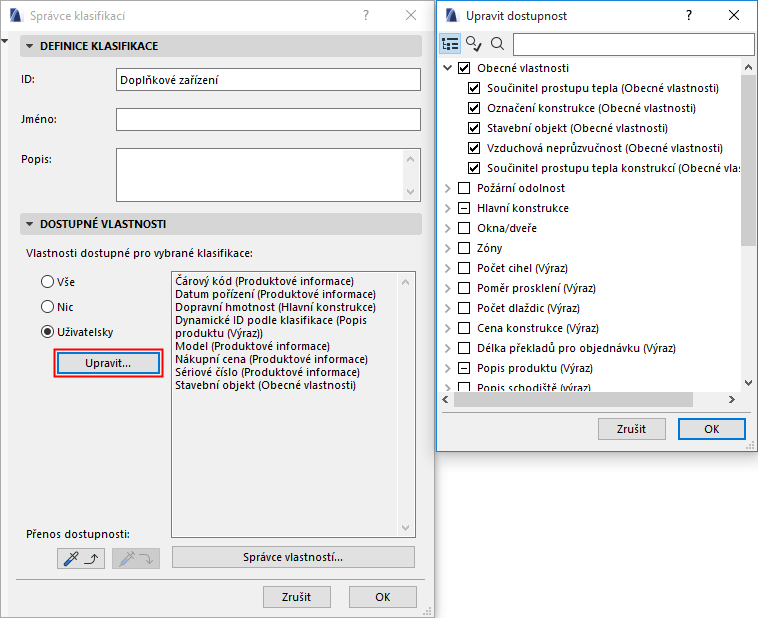The height and width of the screenshot is (618, 758).
Task: Uncheck Součinitel prostupu tepla (Obecné vlastnosti)
Action: pos(474,88)
